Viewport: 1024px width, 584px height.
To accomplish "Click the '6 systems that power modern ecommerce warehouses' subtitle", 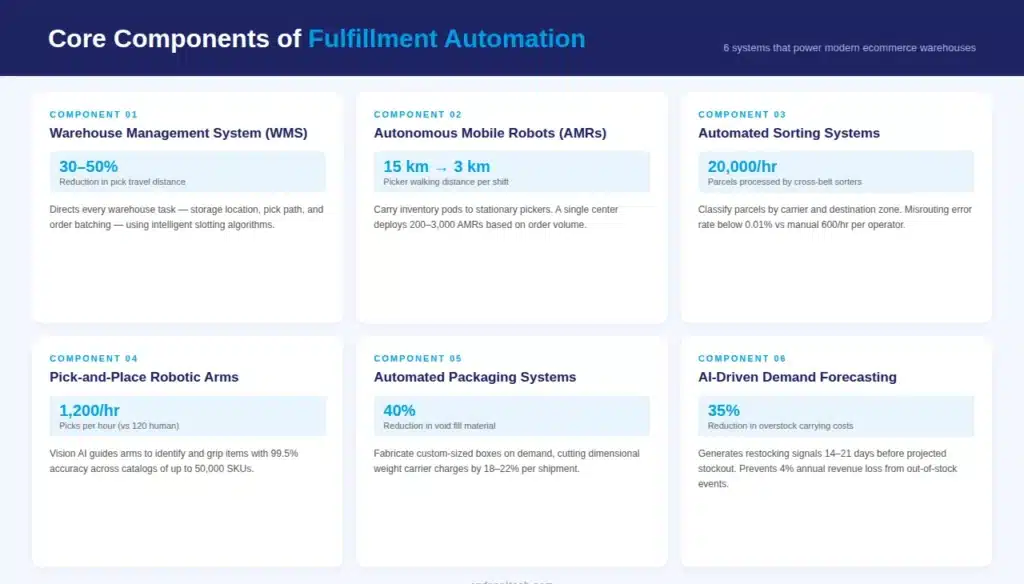I will (x=849, y=48).
